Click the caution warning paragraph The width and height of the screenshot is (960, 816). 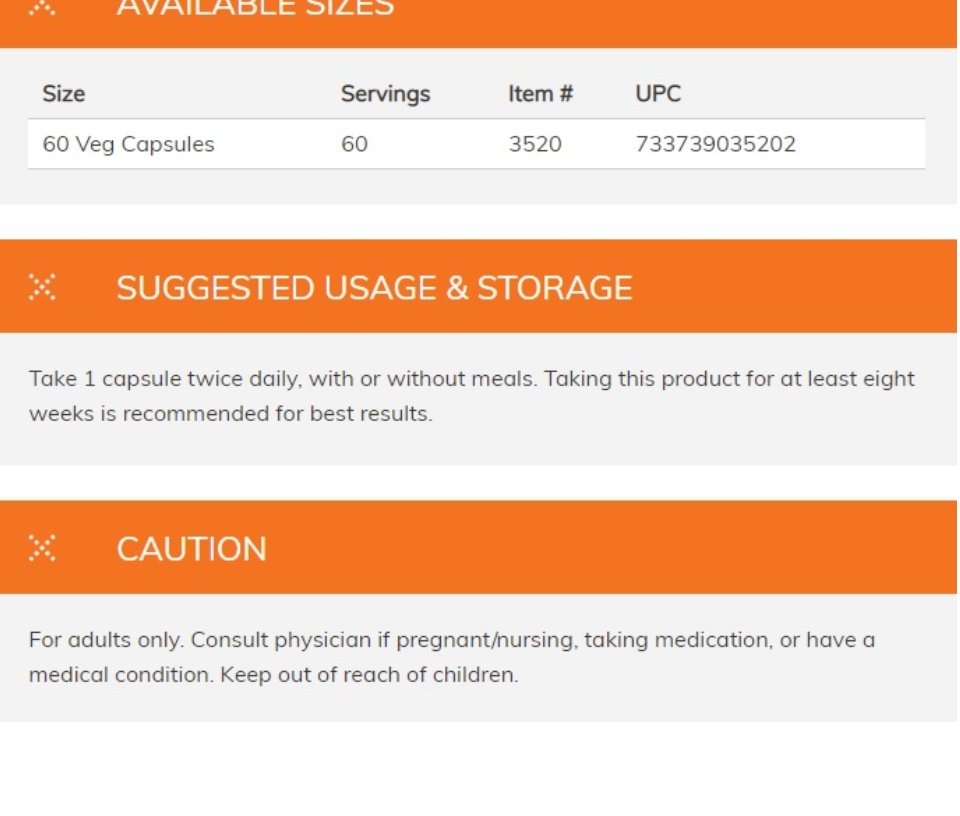452,657
